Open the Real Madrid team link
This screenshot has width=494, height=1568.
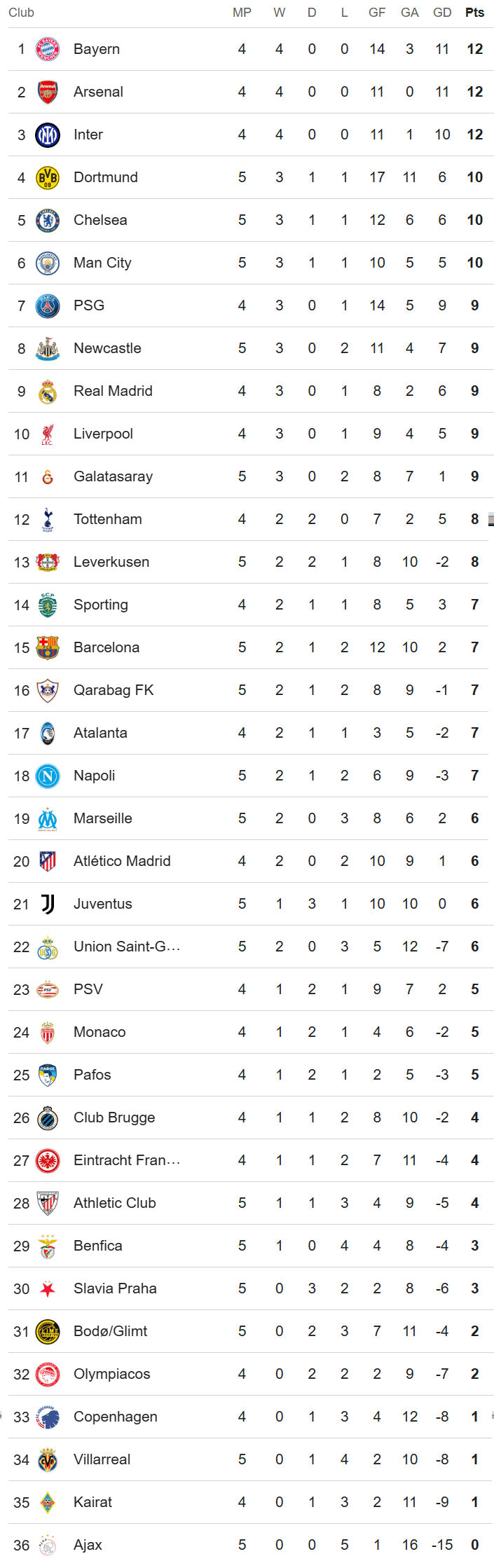(x=113, y=391)
